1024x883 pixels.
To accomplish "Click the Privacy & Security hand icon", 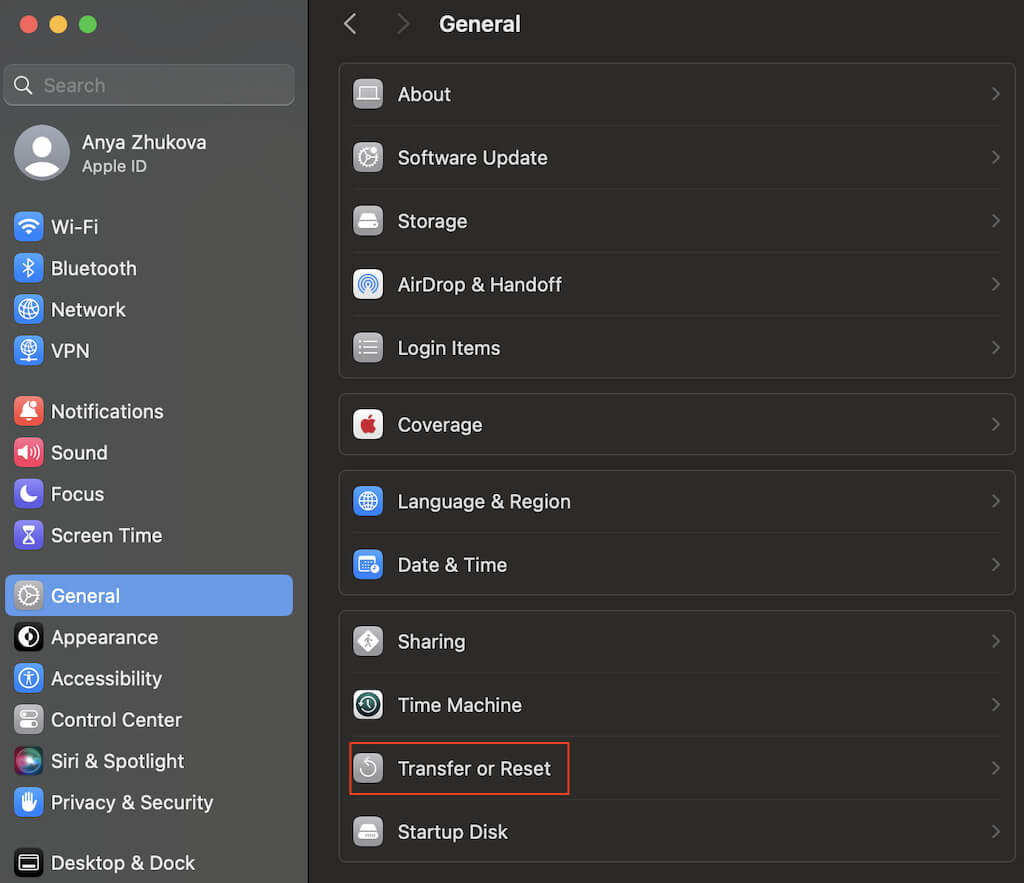I will 29,802.
